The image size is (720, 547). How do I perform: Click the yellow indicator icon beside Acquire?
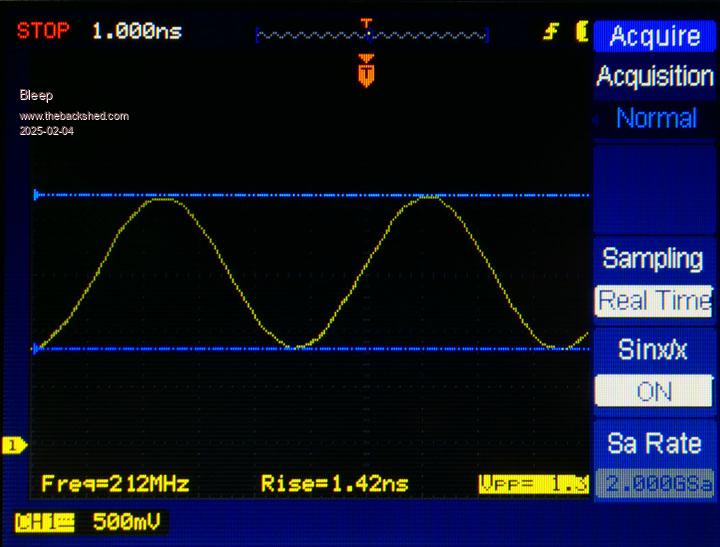(581, 32)
